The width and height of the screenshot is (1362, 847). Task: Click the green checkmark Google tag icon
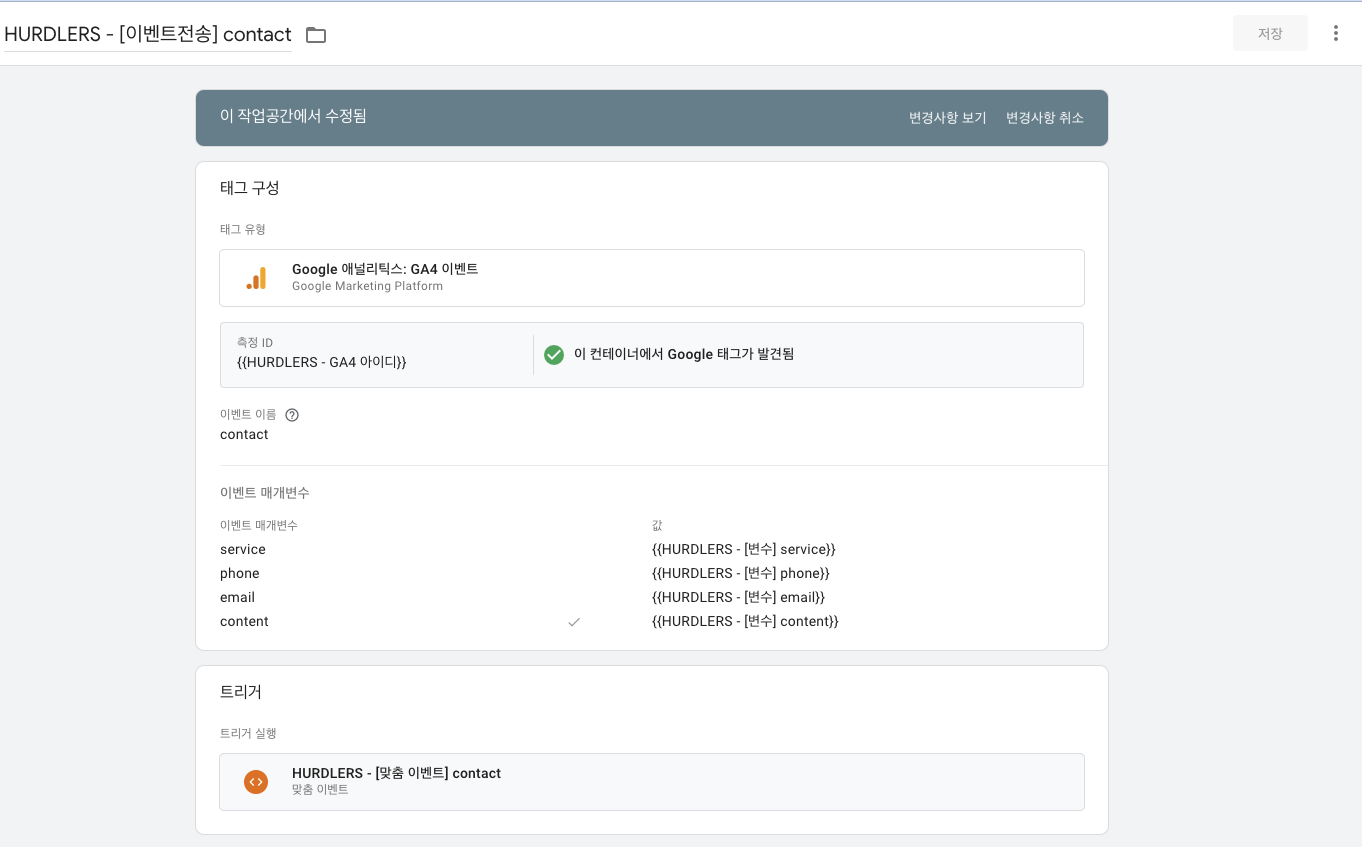(x=554, y=354)
